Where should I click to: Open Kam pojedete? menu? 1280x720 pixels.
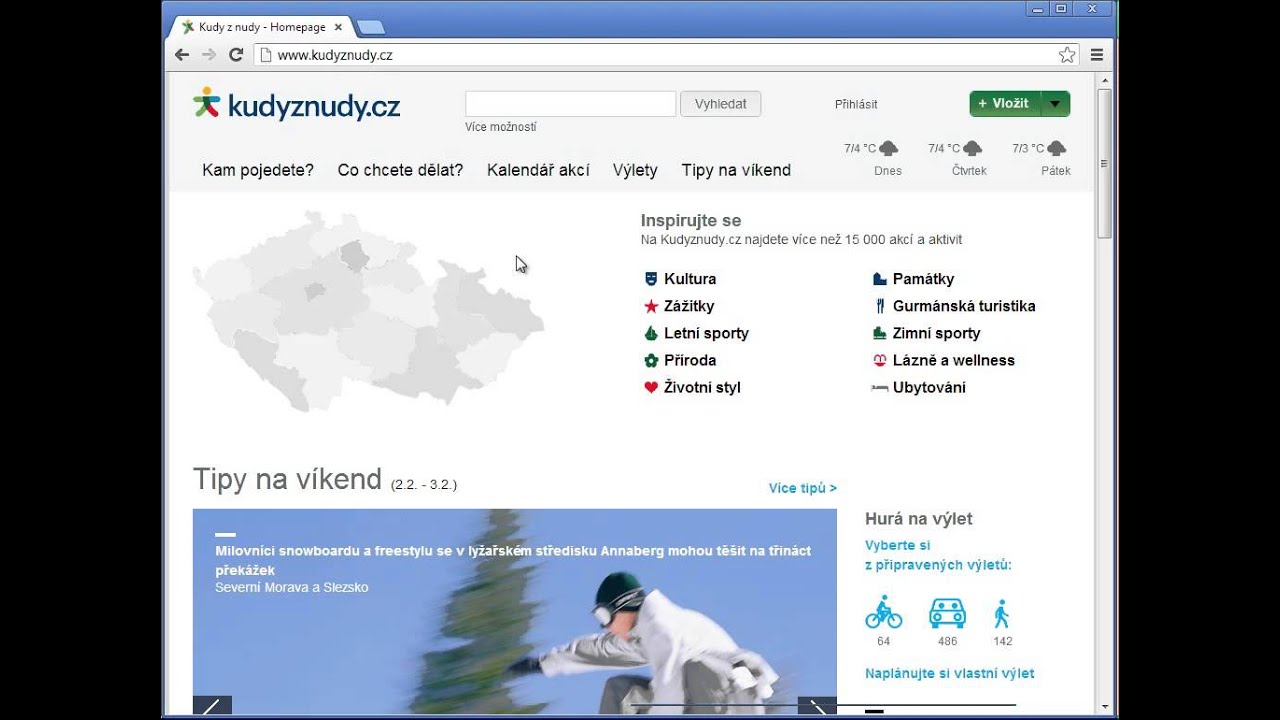pos(258,170)
